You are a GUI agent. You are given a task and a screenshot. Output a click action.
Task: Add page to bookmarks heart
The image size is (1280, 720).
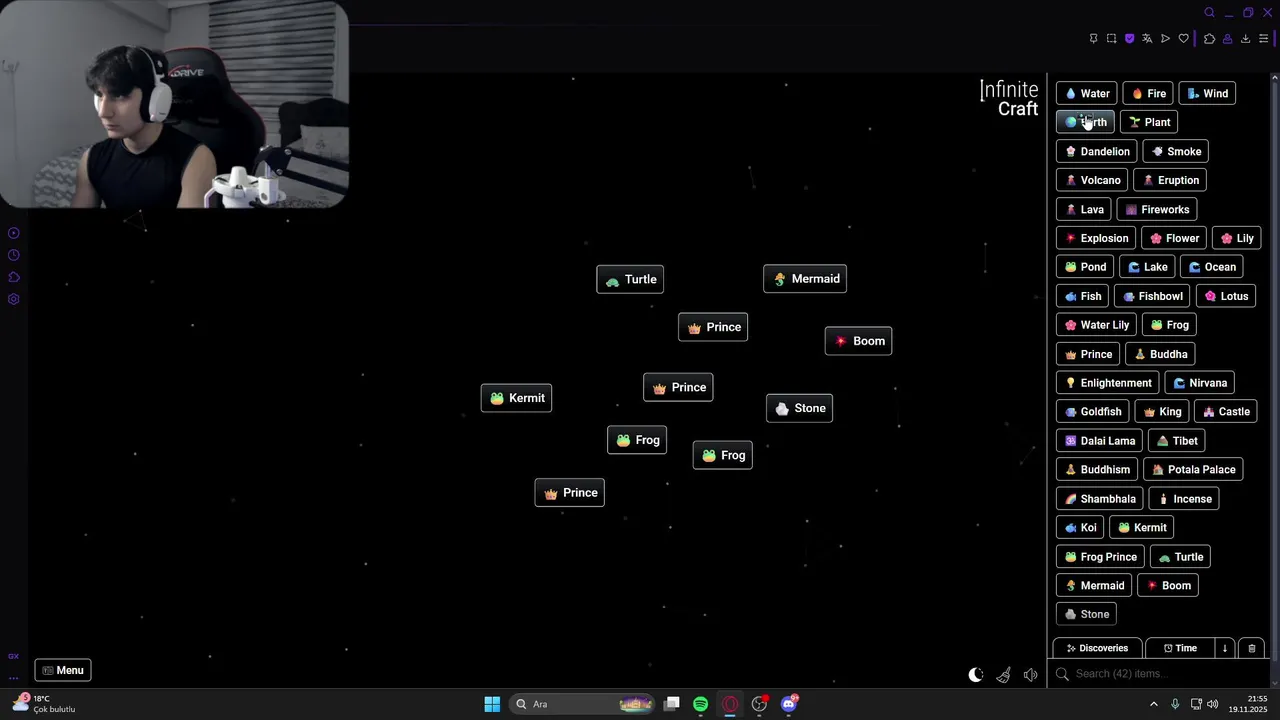[1184, 39]
